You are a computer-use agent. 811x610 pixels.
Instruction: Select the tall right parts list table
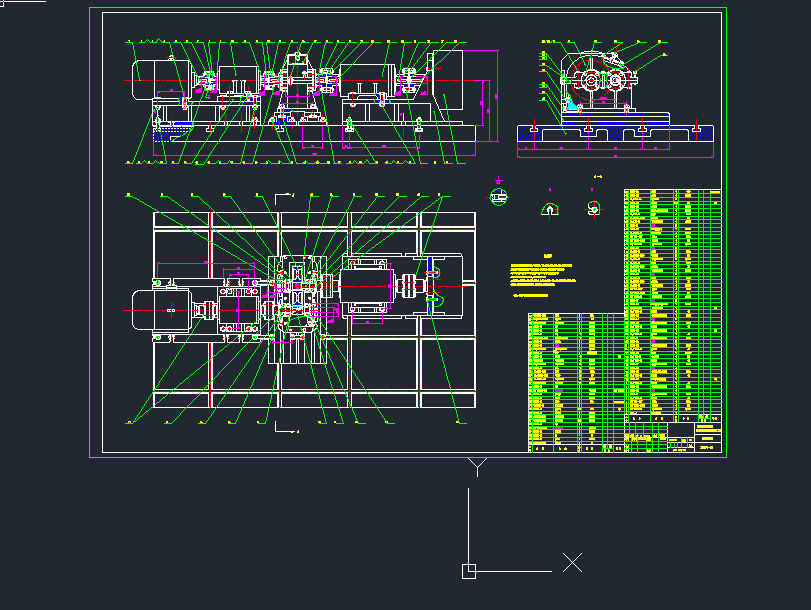[672, 300]
